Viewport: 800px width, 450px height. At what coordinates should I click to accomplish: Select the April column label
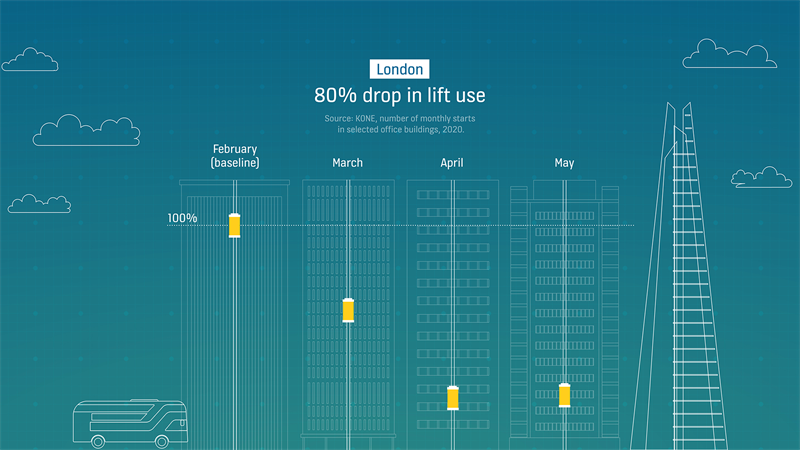(x=454, y=163)
